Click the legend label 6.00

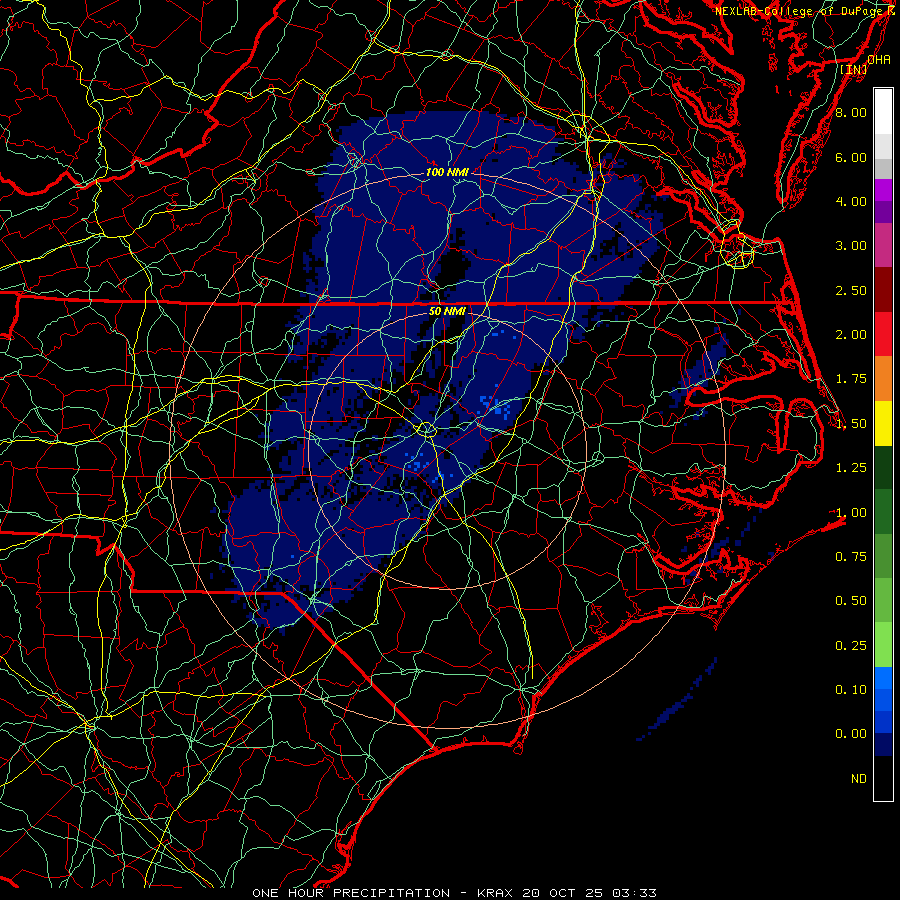[851, 157]
